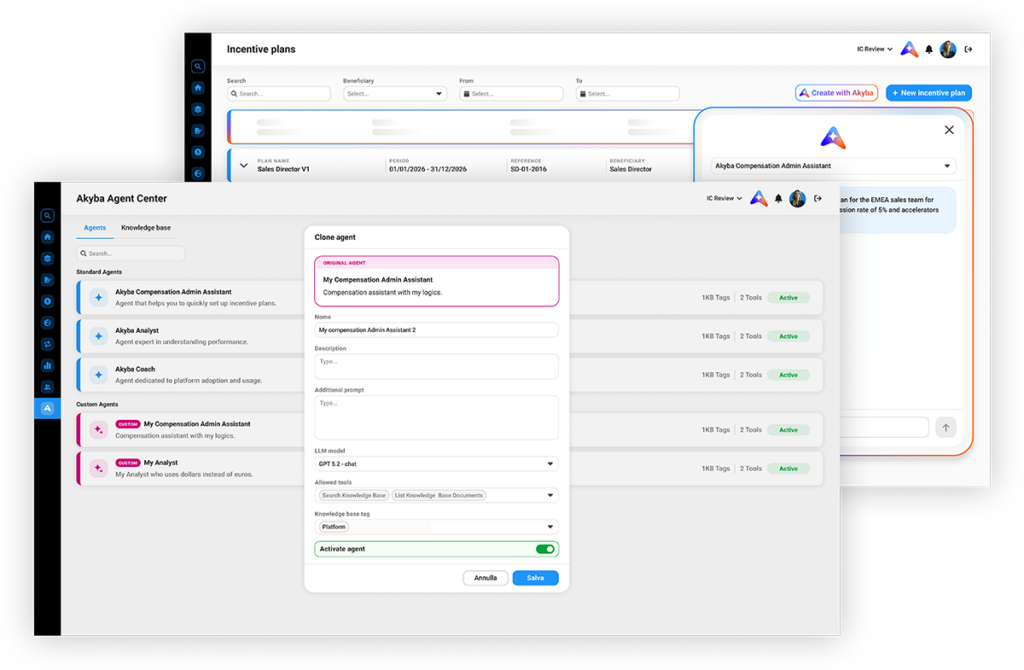Open user avatar in Agent Center header
Screen dimensions: 1024x670
coord(797,199)
